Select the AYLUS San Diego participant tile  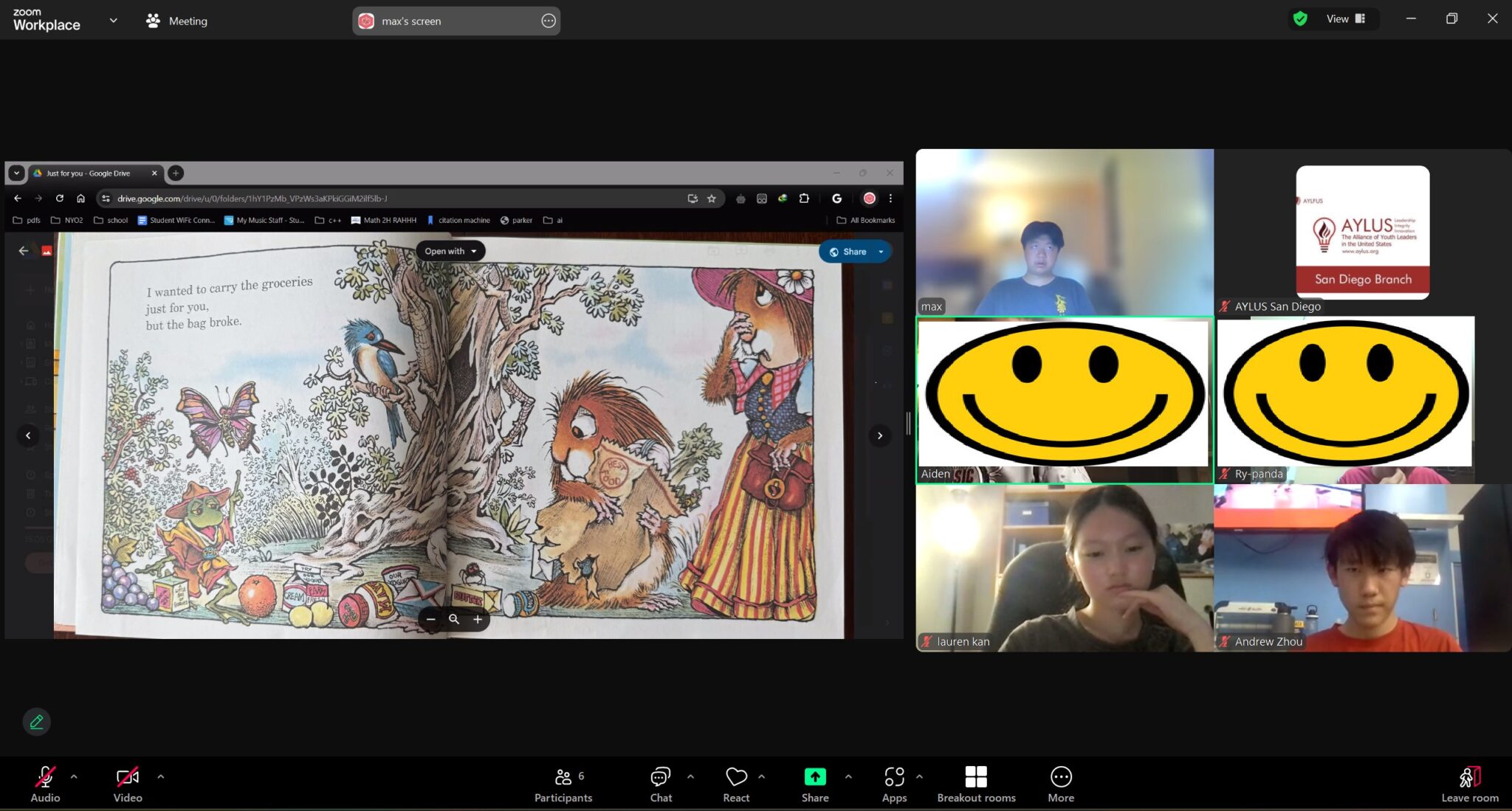point(1362,232)
